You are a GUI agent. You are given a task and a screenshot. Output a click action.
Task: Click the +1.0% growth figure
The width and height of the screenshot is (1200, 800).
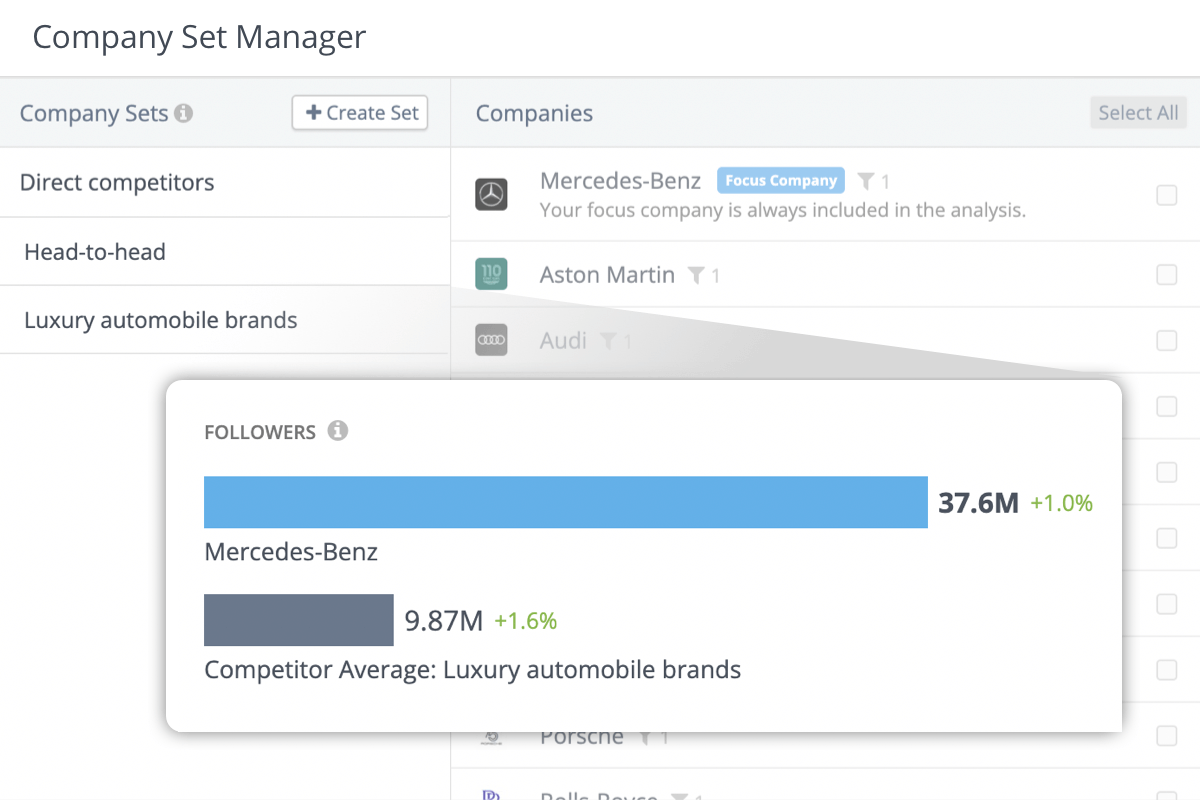[1062, 504]
